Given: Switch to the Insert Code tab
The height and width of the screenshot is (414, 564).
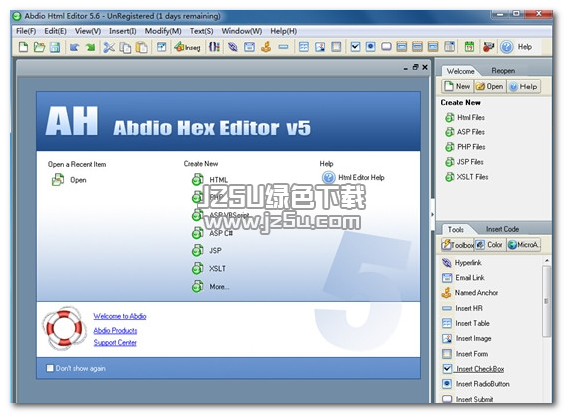Looking at the screenshot, I should (502, 229).
